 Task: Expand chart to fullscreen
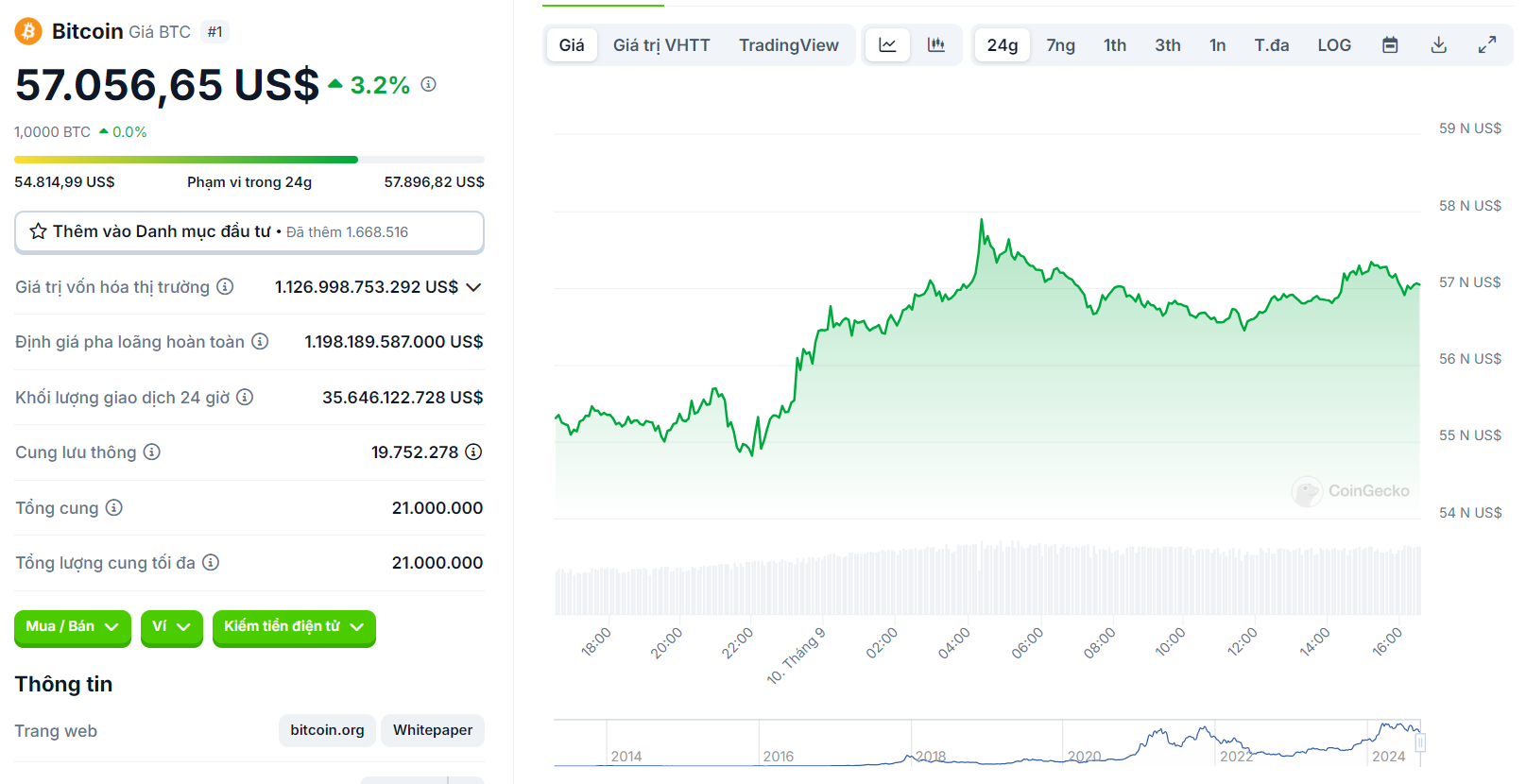click(1487, 44)
